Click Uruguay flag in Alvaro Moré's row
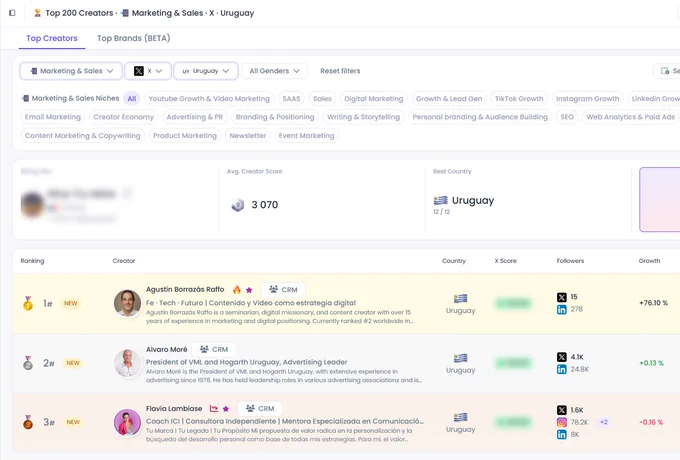Image resolution: width=680 pixels, height=460 pixels. pos(461,358)
